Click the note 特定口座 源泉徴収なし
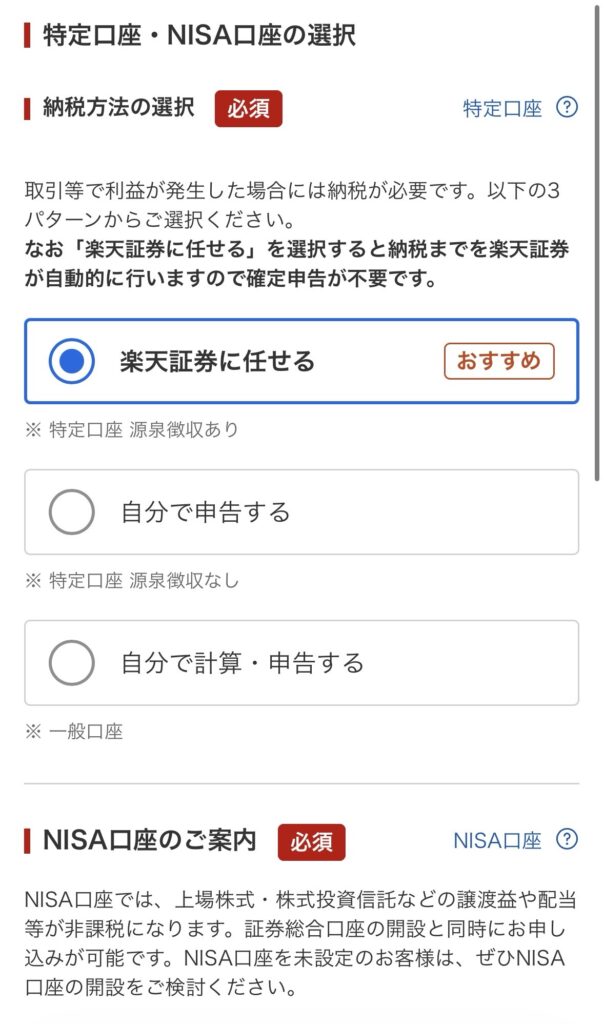Screen dimensions: 604x1024 (132, 581)
